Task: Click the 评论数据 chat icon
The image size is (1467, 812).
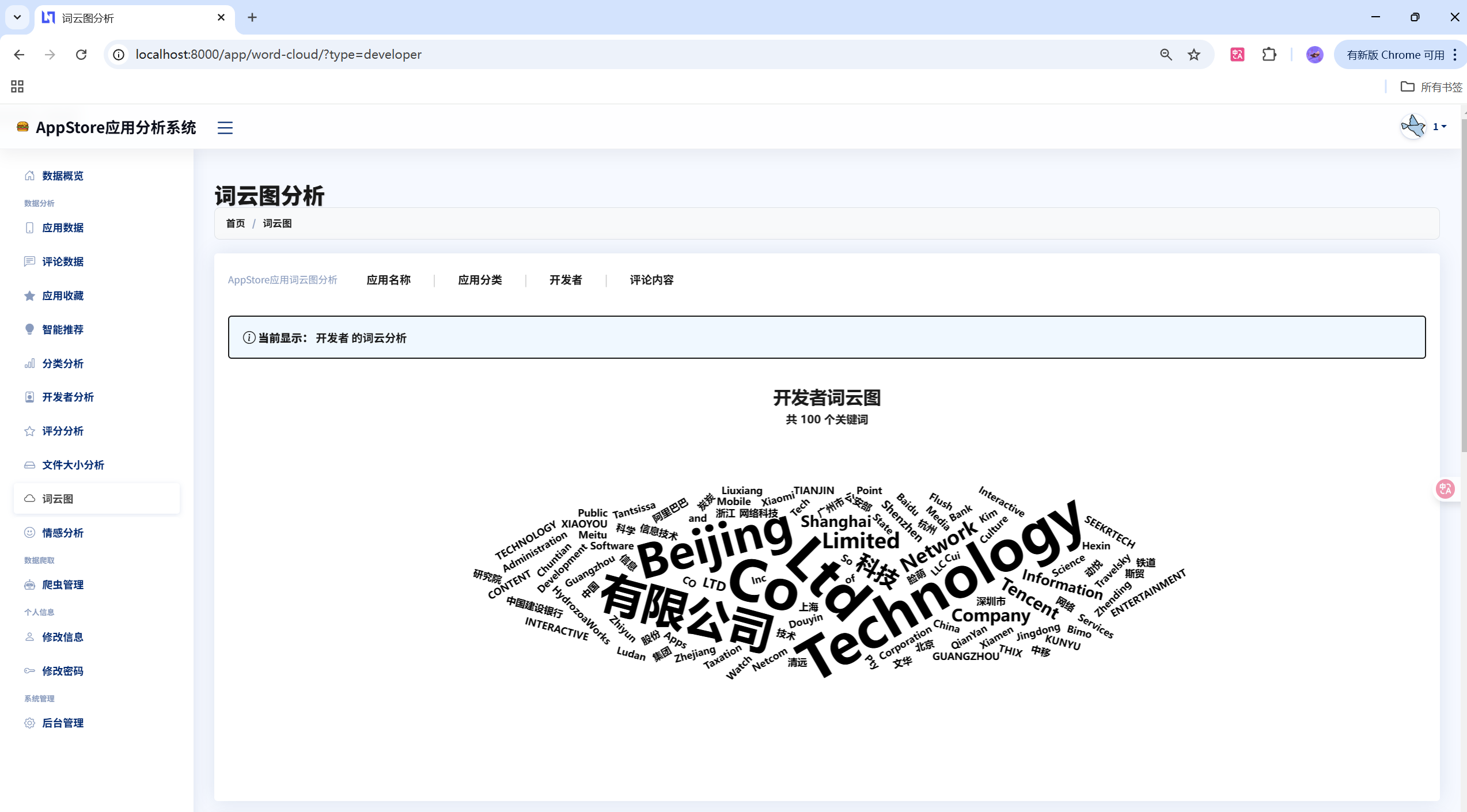Action: pos(29,261)
